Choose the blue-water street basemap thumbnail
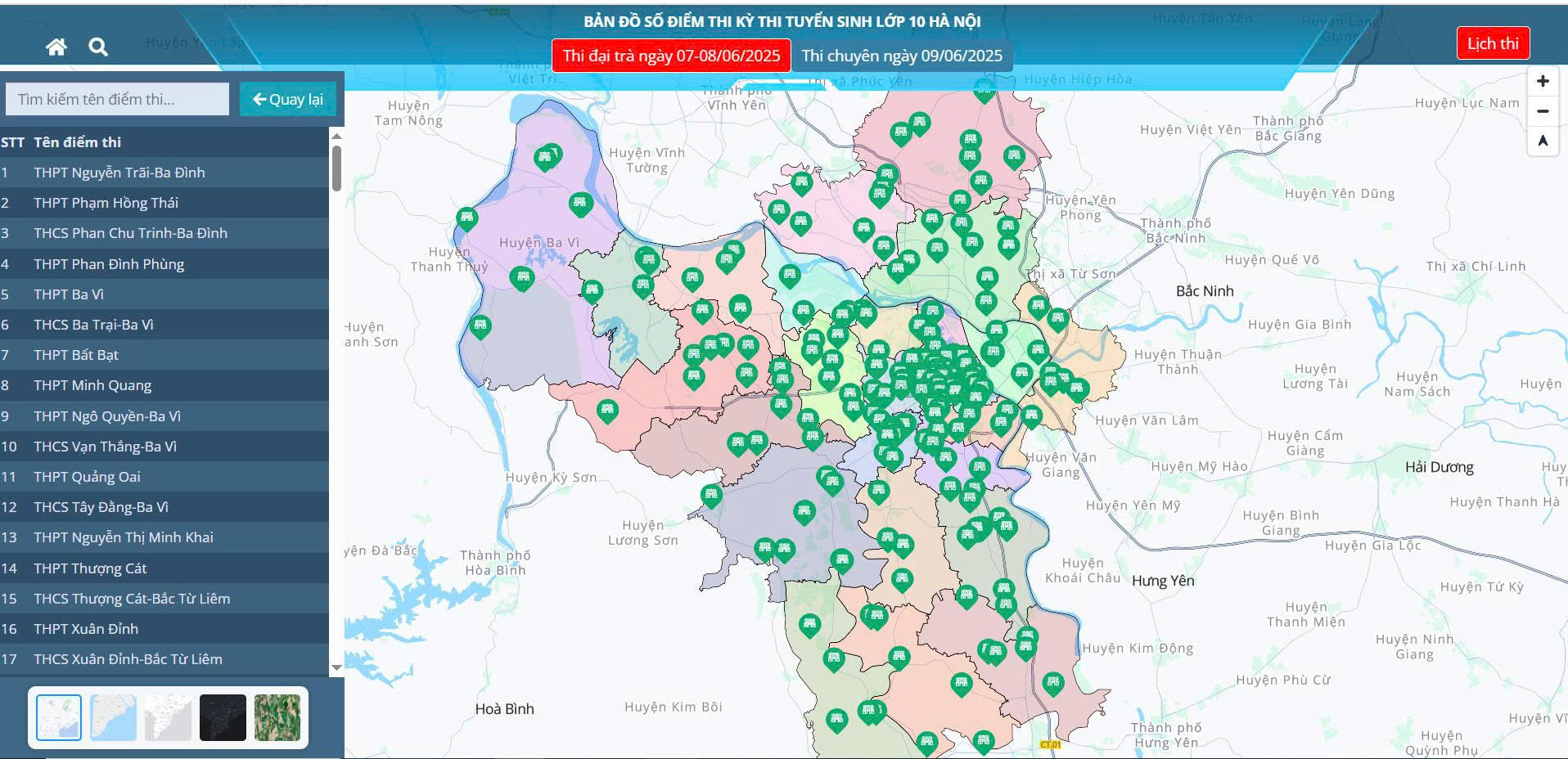Screen dimensions: 1568x759 click(113, 717)
